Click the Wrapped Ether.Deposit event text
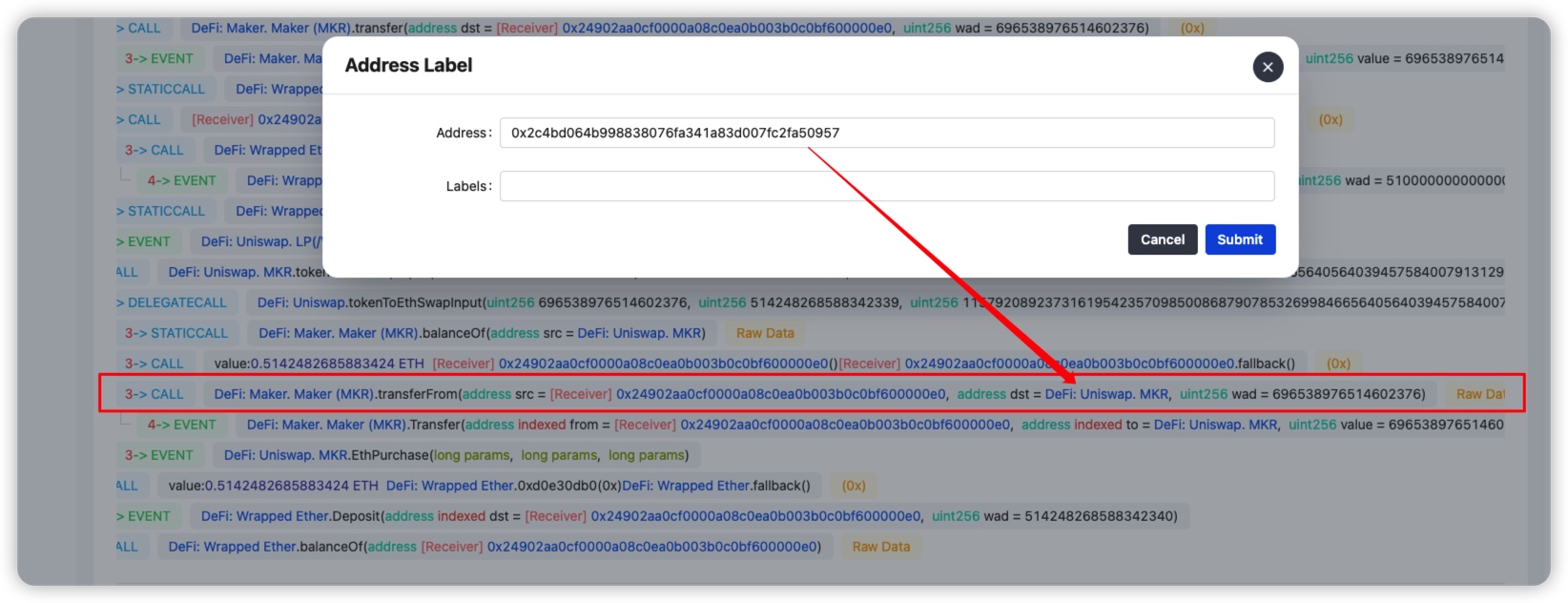This screenshot has height=603, width=1568. tap(689, 516)
